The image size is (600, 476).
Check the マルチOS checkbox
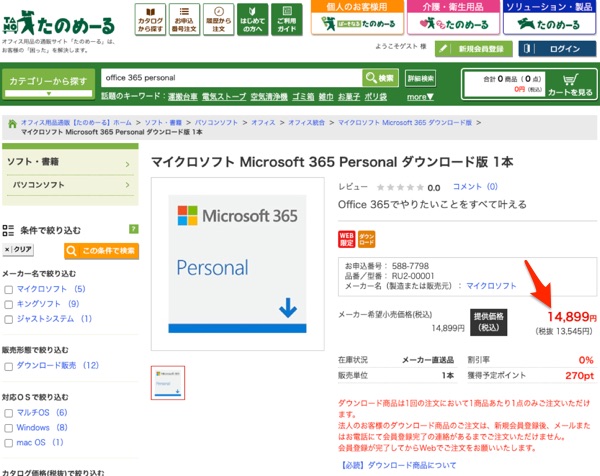8,413
